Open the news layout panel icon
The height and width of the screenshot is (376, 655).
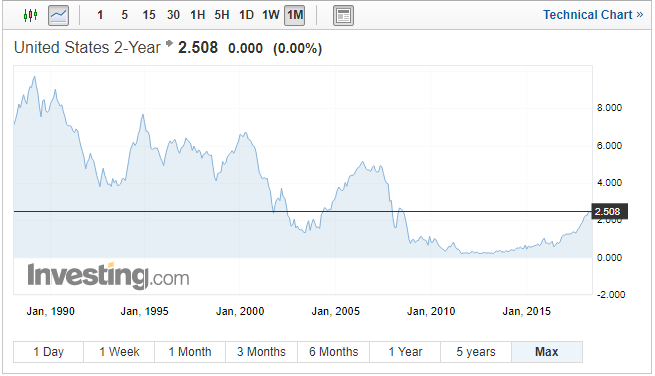coord(343,15)
